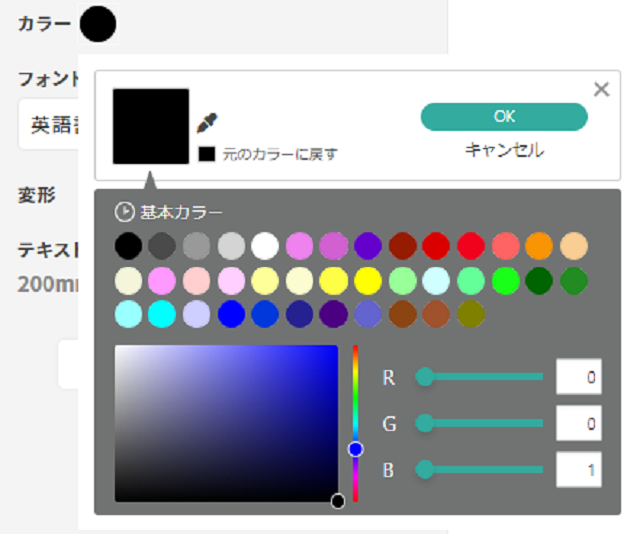Click the vertical rainbow hue bar
Screen dimensions: 640x534
(355, 400)
